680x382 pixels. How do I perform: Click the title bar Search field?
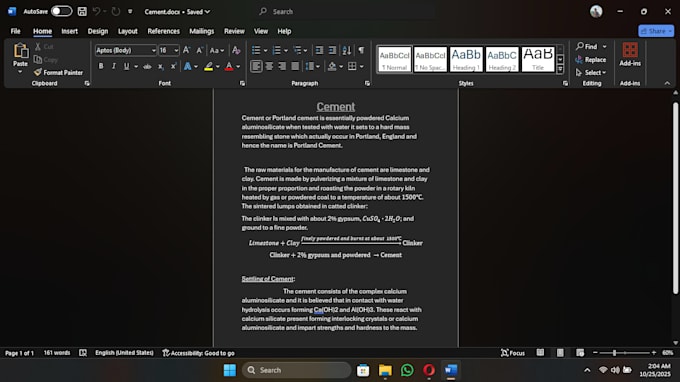tap(346, 12)
